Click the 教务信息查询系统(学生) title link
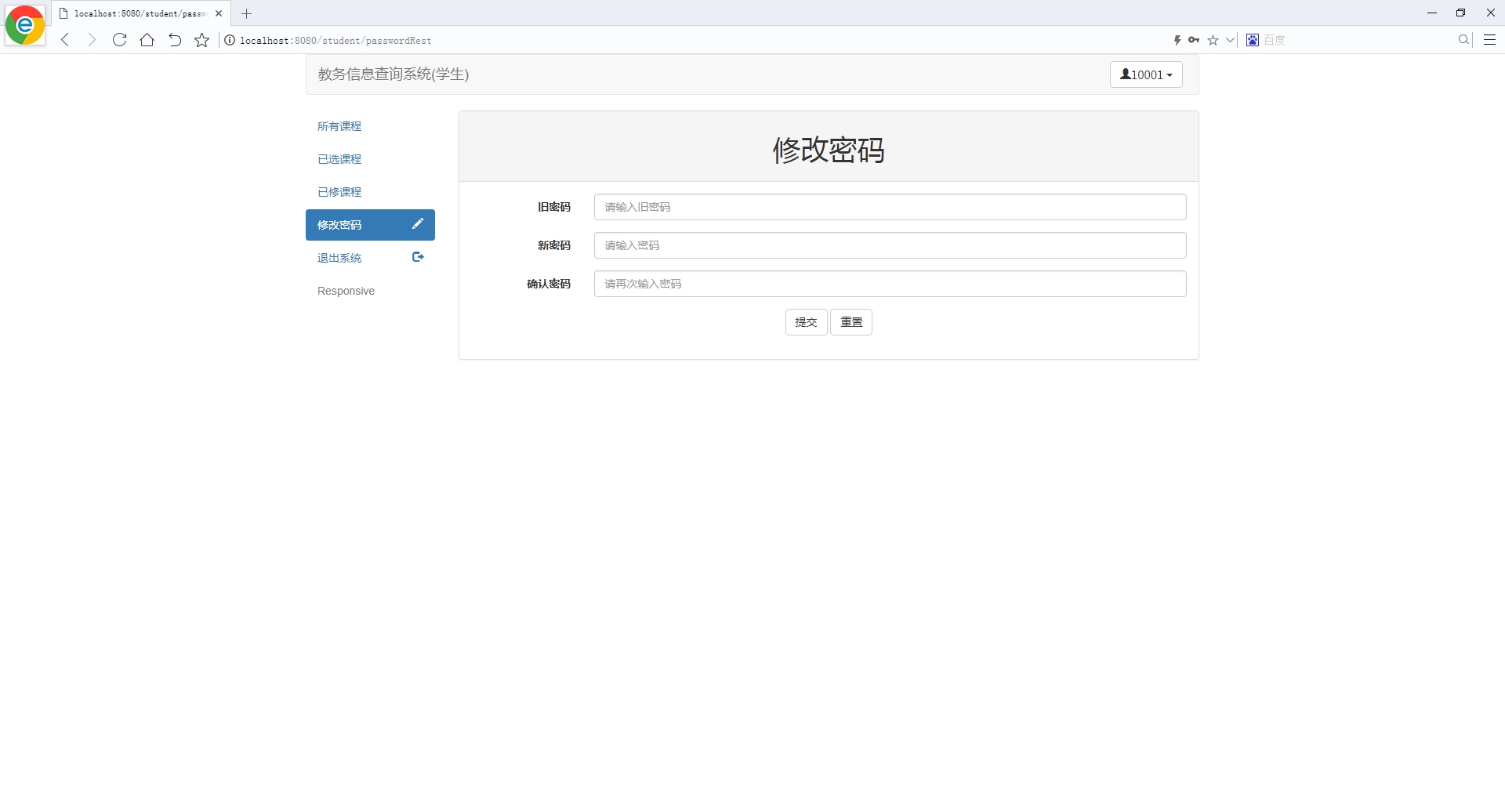The height and width of the screenshot is (812, 1505). point(393,74)
